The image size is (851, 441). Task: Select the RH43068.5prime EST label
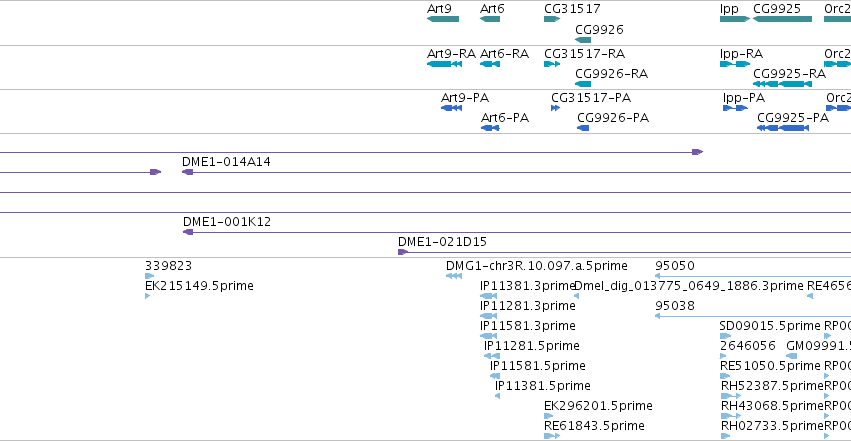(772, 406)
